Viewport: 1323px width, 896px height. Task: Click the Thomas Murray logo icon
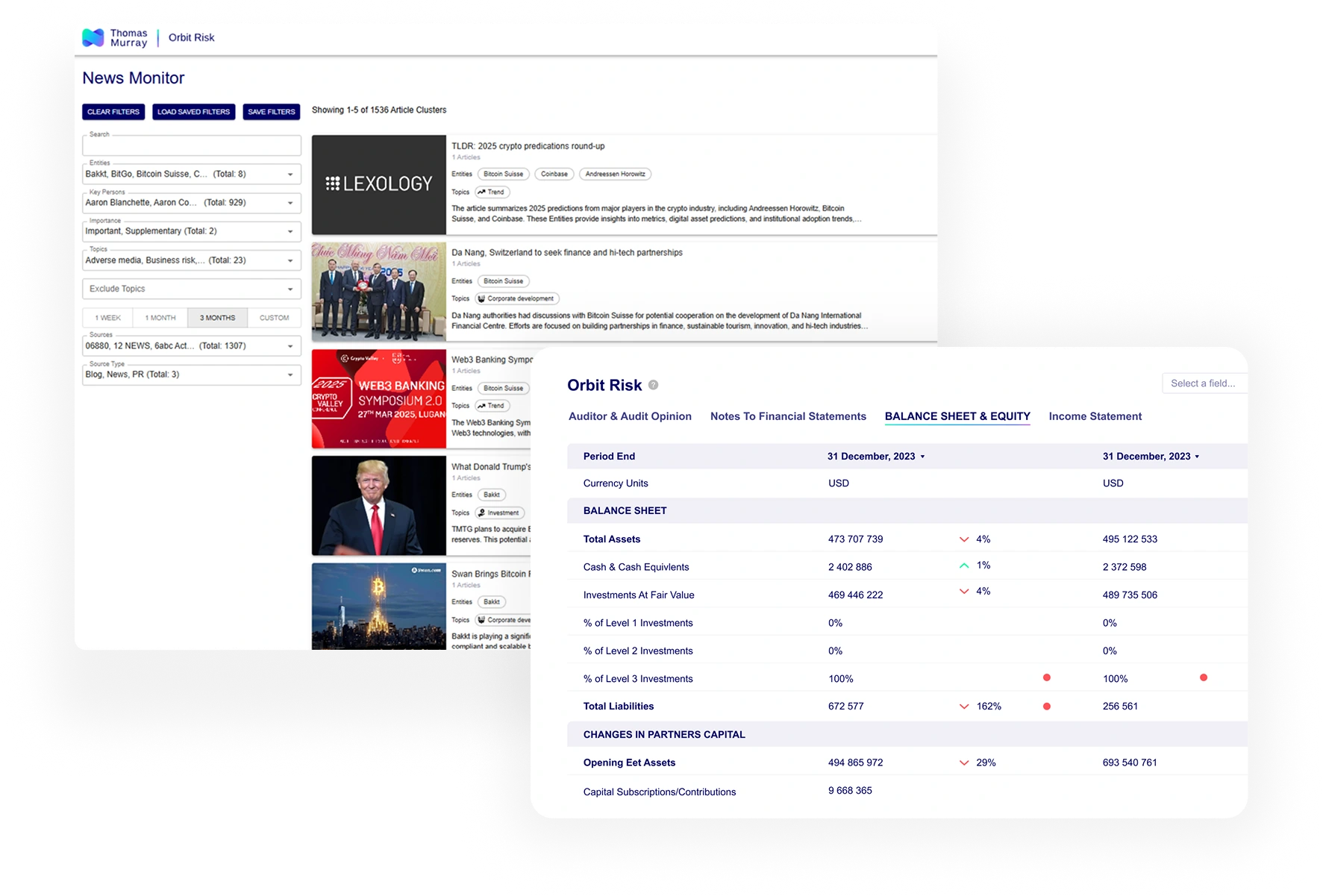click(x=93, y=37)
